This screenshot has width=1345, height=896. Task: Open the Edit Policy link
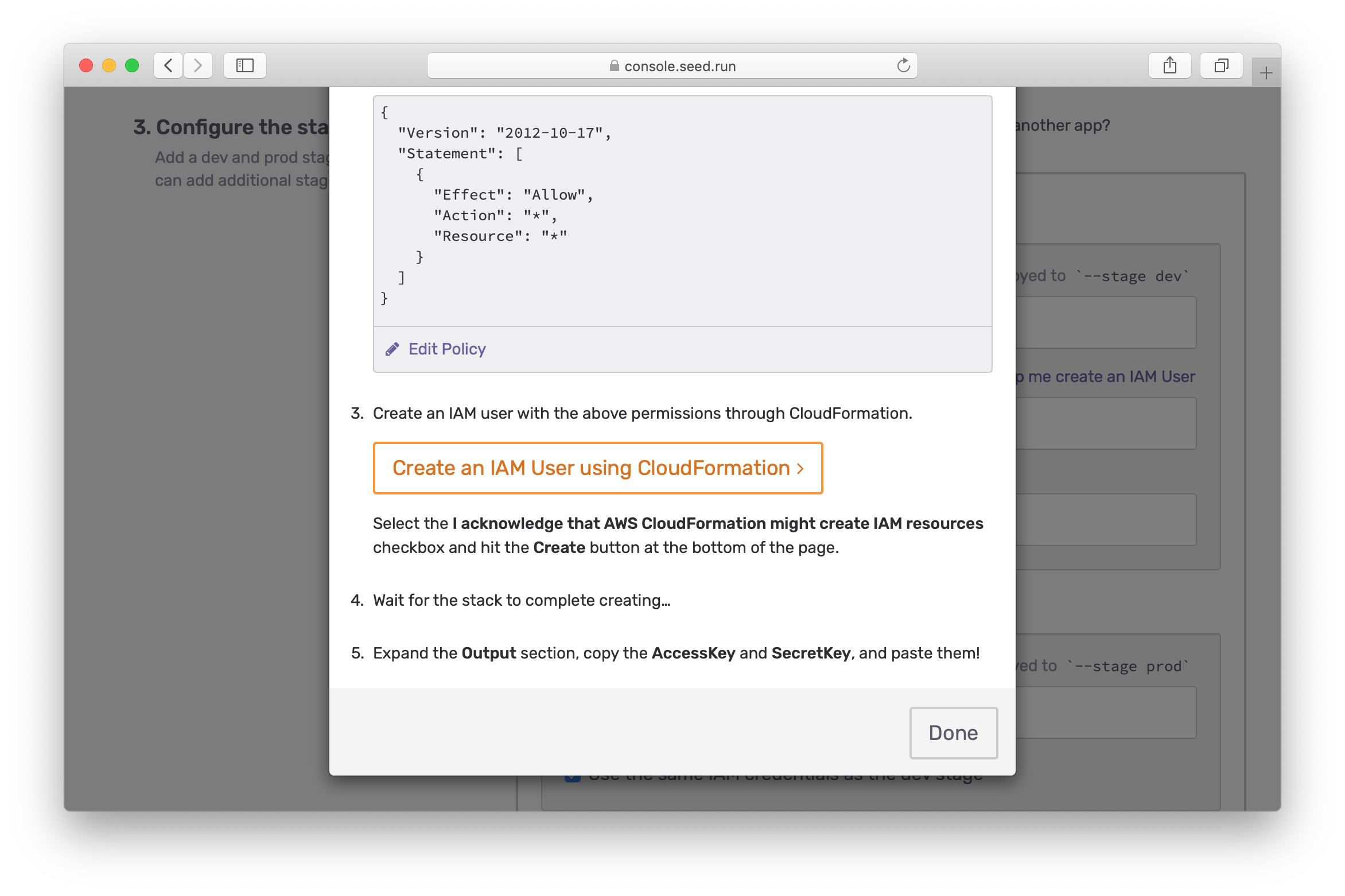click(447, 349)
